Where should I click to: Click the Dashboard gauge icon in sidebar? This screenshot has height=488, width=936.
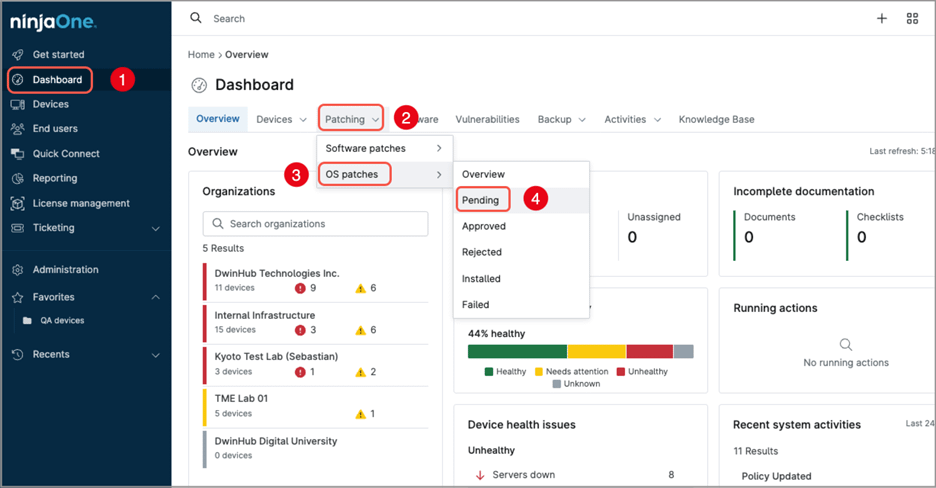[18, 80]
